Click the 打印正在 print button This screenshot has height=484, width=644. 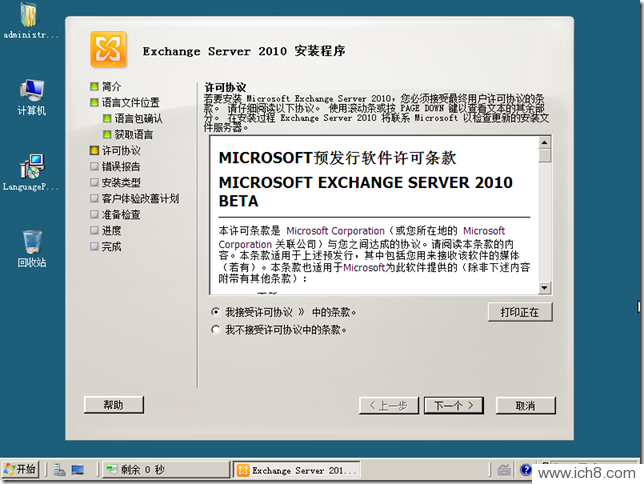coord(520,312)
